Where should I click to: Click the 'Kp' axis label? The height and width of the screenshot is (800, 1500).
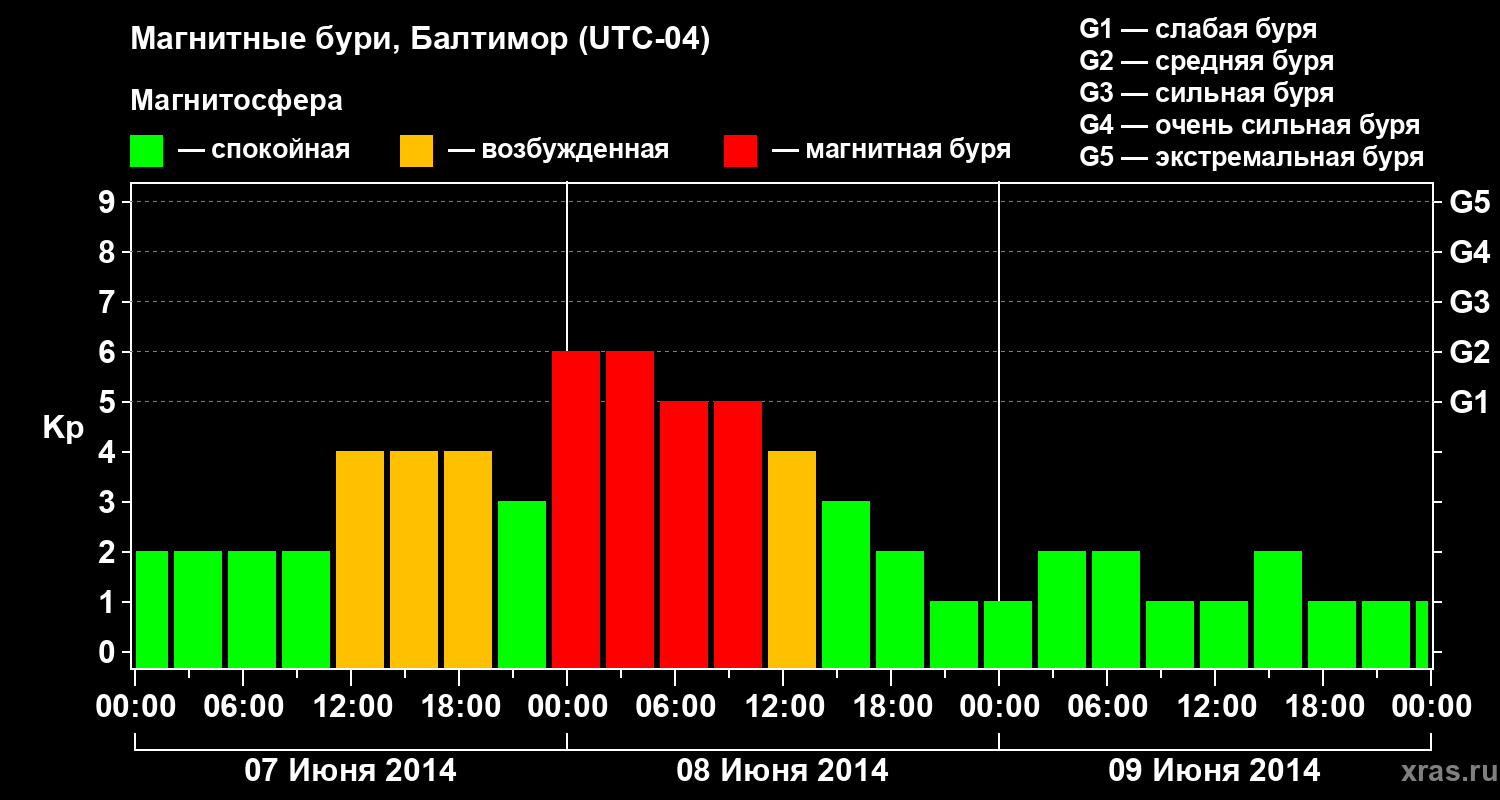62,428
